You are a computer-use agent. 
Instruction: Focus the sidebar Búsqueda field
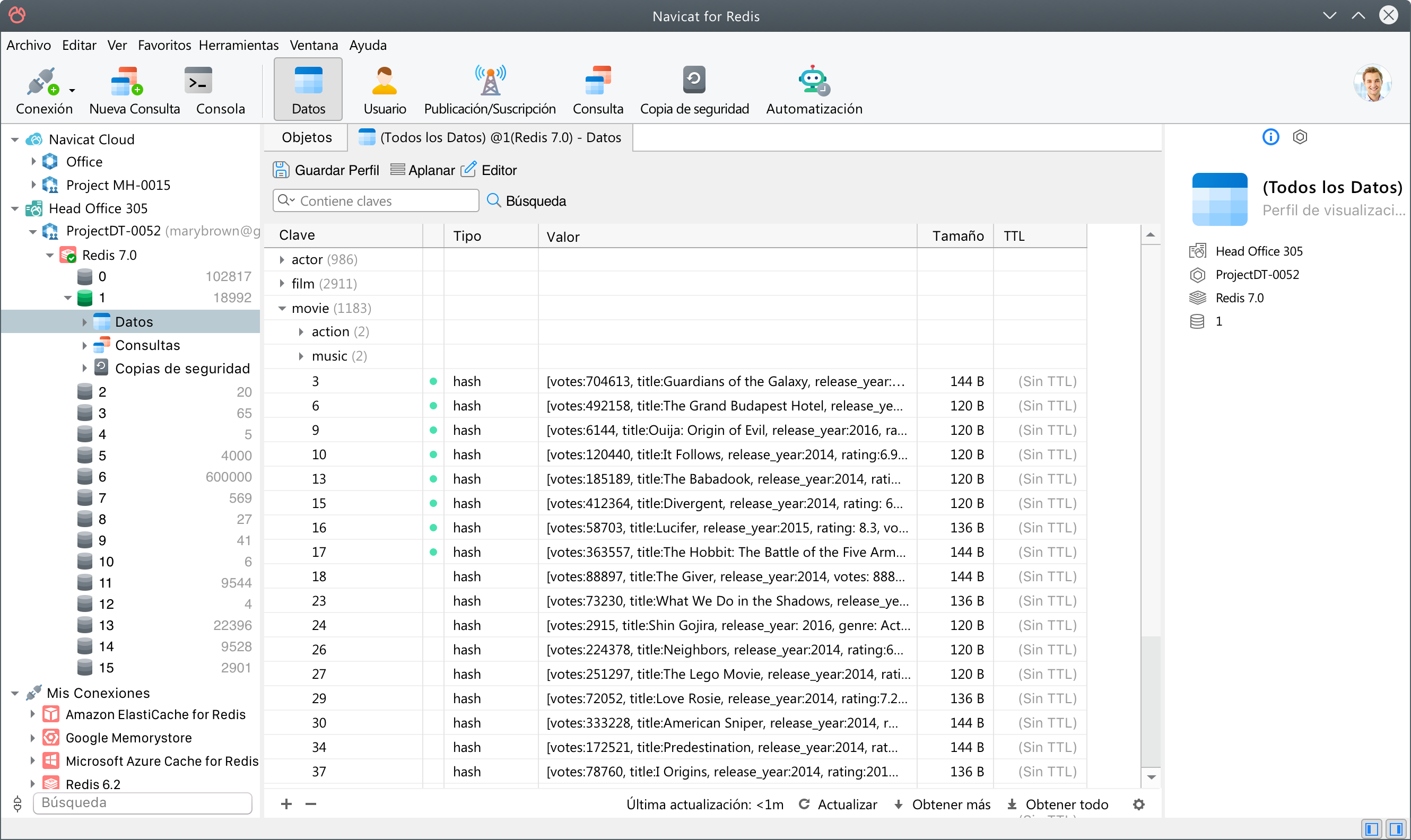(x=143, y=803)
